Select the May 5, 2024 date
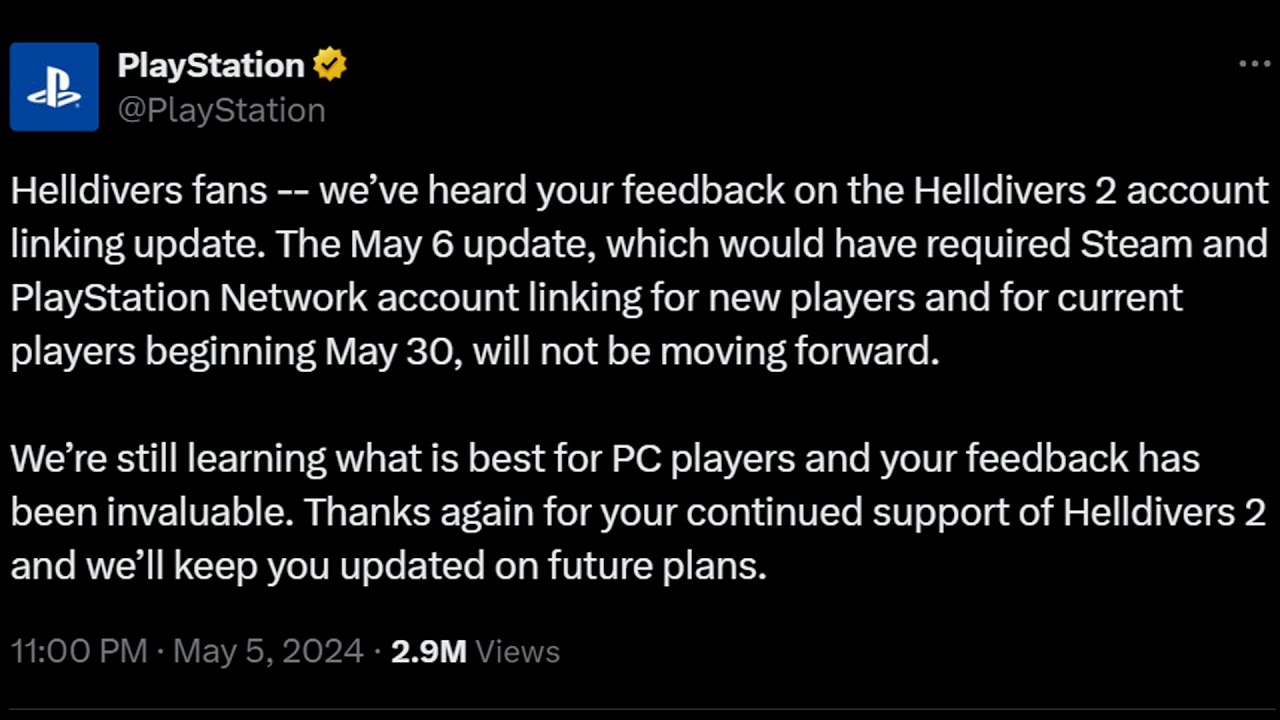The width and height of the screenshot is (1280, 720). [268, 652]
